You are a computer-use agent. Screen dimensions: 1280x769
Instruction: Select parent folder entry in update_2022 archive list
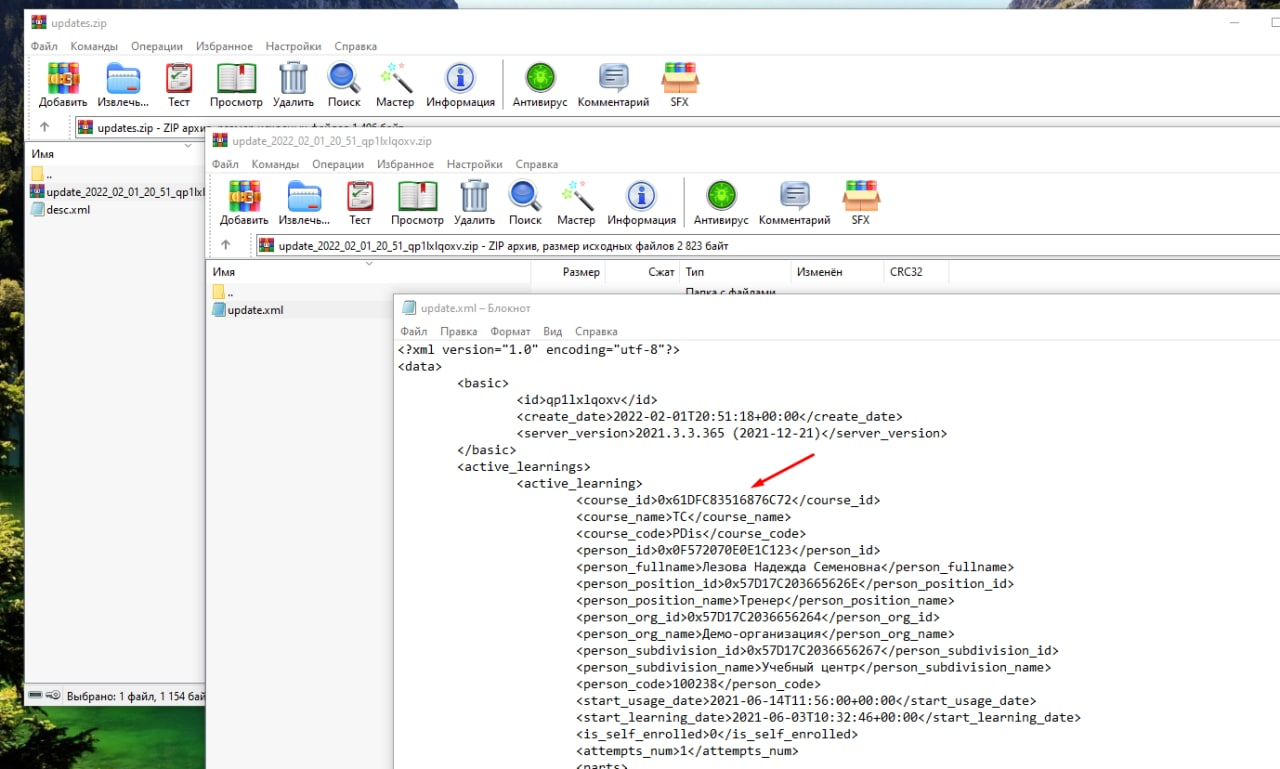pyautogui.click(x=223, y=292)
